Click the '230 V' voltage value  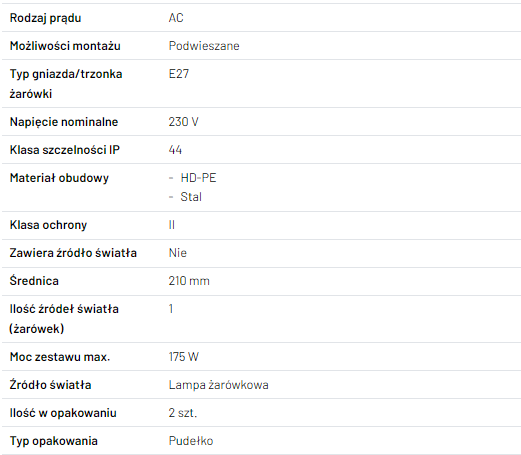point(183,122)
